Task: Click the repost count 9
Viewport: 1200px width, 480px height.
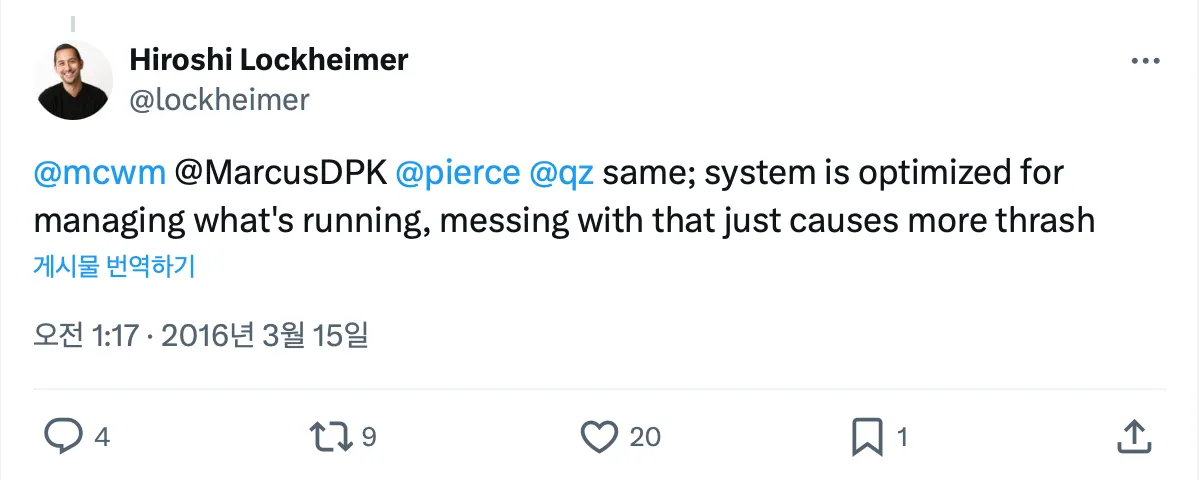Action: click(368, 437)
